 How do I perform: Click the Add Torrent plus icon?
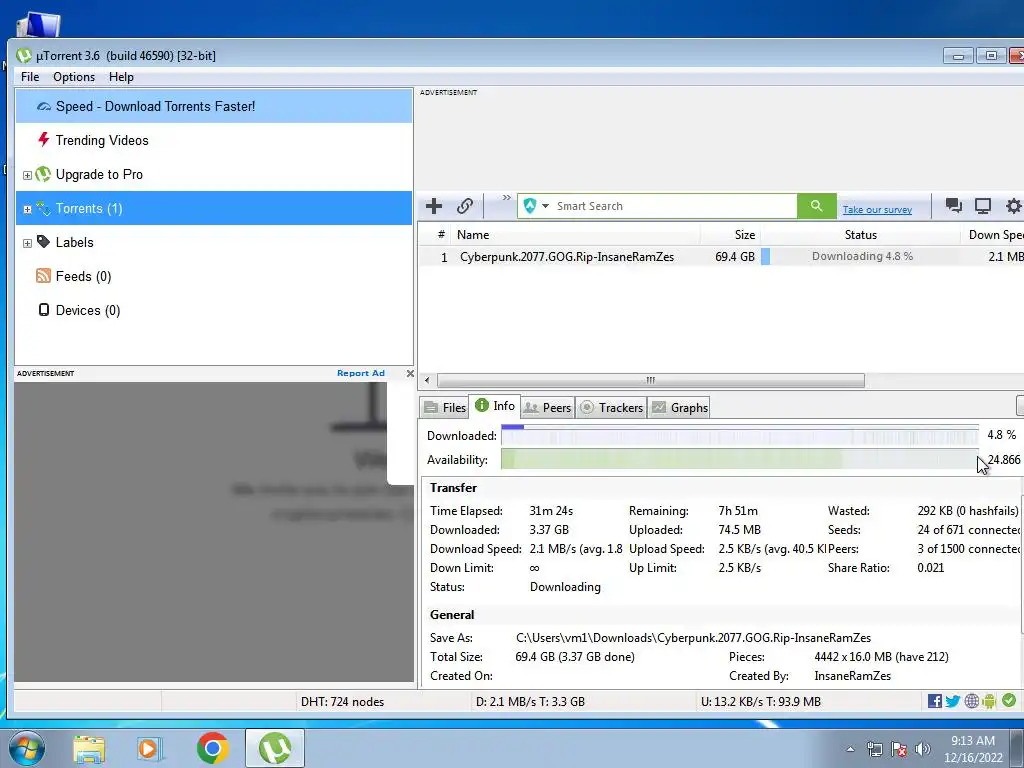[x=434, y=206]
